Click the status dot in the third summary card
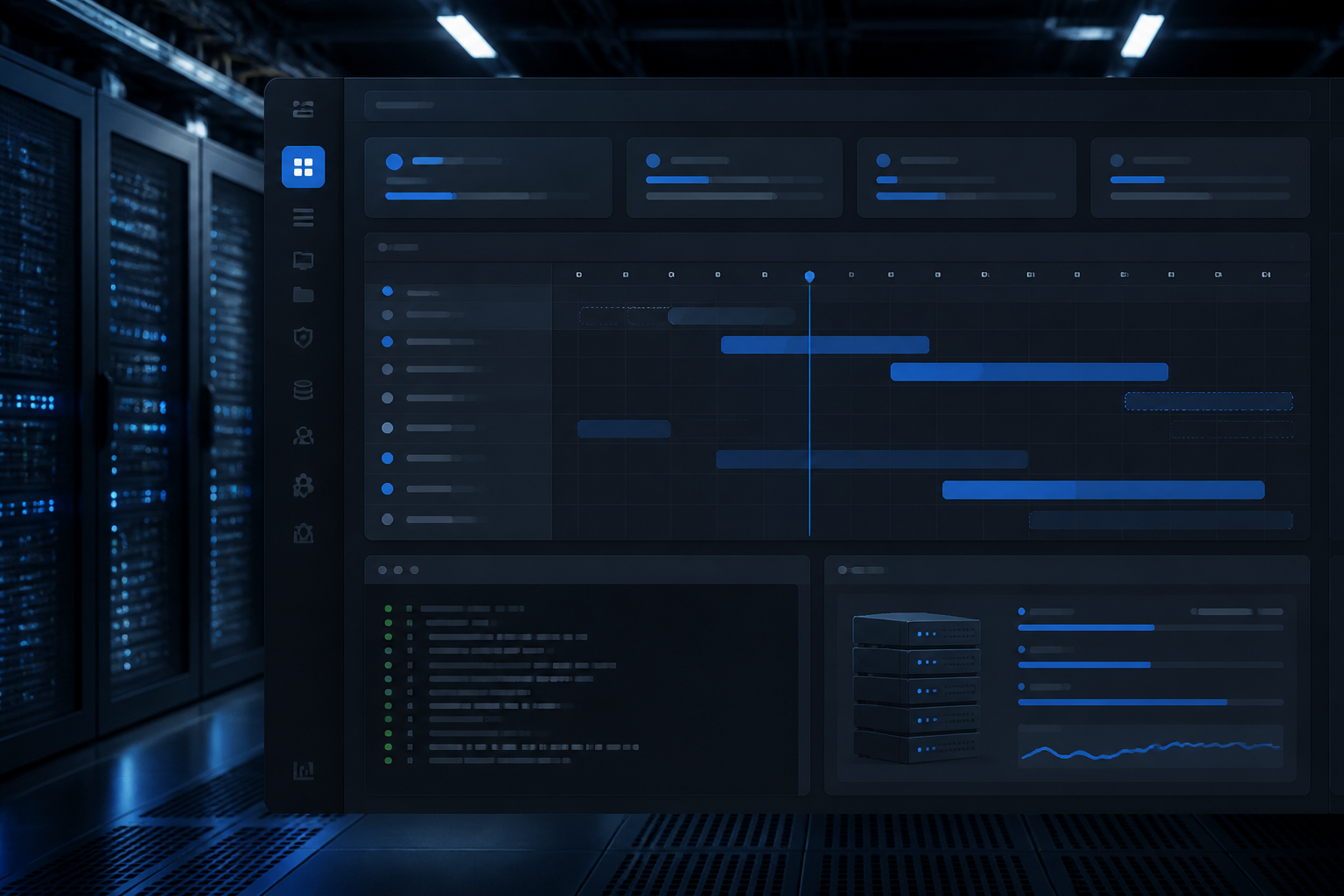Viewport: 1344px width, 896px height. click(x=883, y=161)
